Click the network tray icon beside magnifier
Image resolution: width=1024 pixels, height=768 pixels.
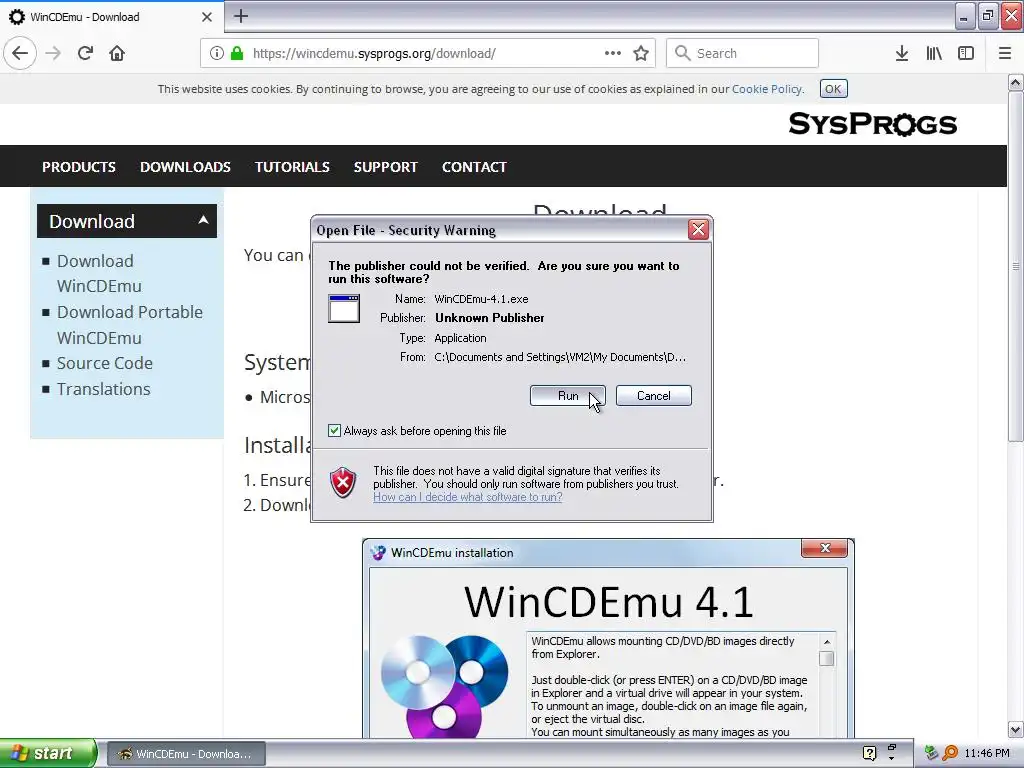pos(931,753)
